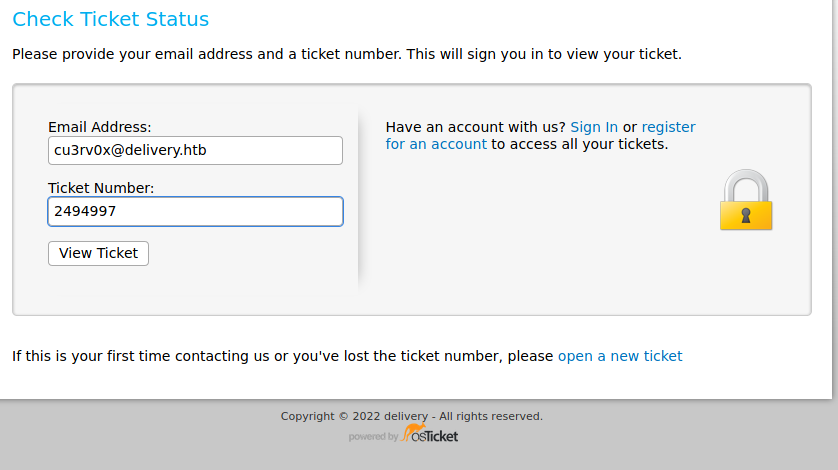Focus the Email Address input field

pos(195,151)
